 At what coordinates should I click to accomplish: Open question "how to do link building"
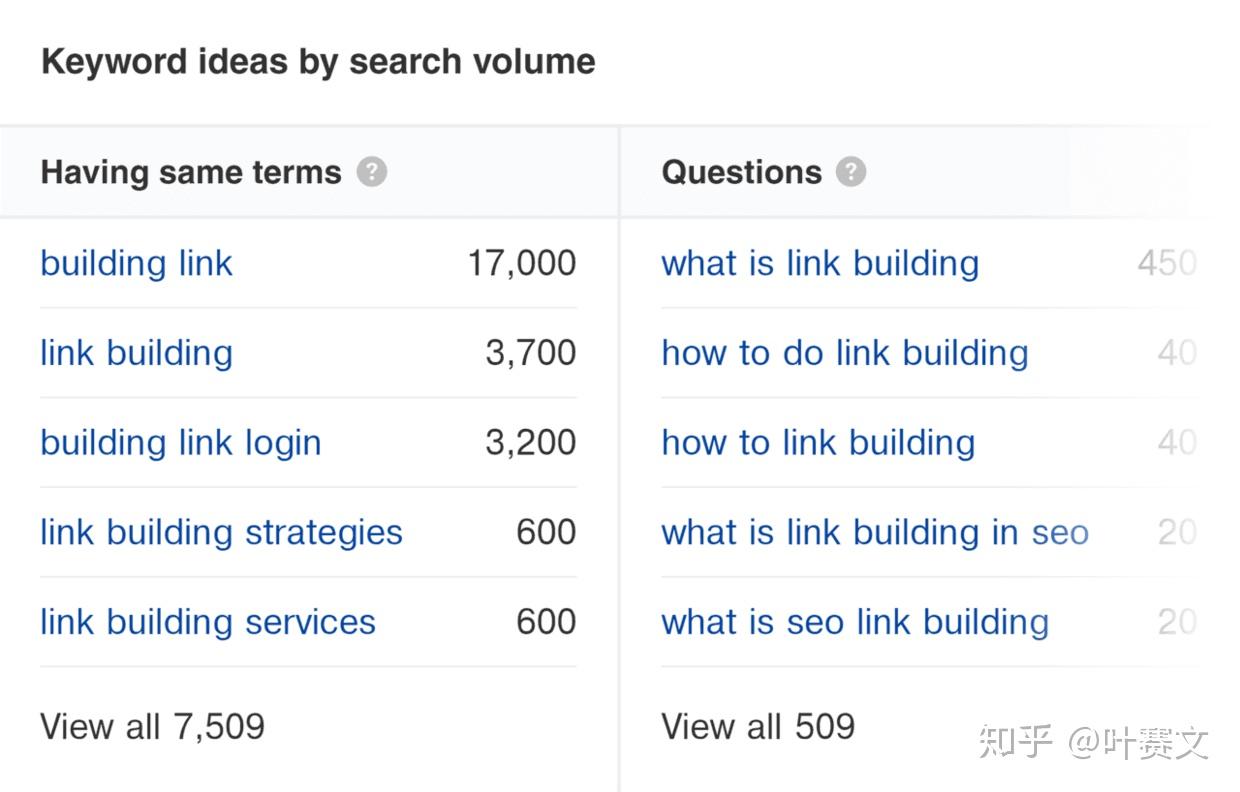tap(844, 353)
